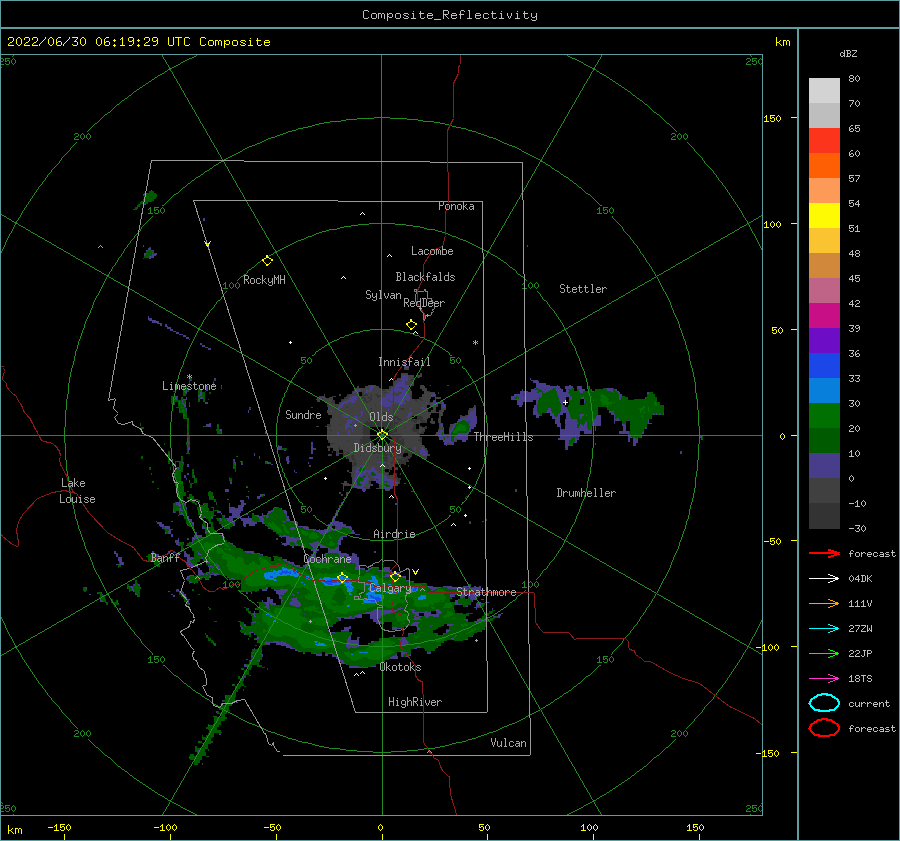900x841 pixels.
Task: Click the red forecast arrow legend icon
Action: [824, 553]
